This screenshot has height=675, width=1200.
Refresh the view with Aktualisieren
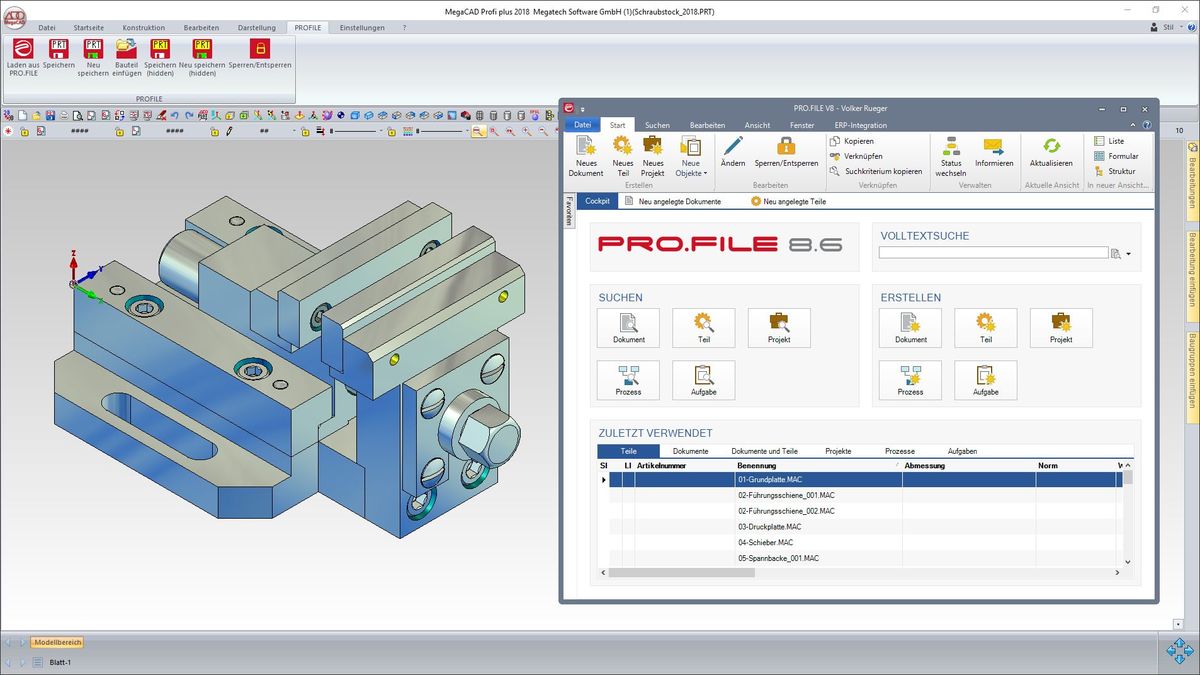[1051, 150]
